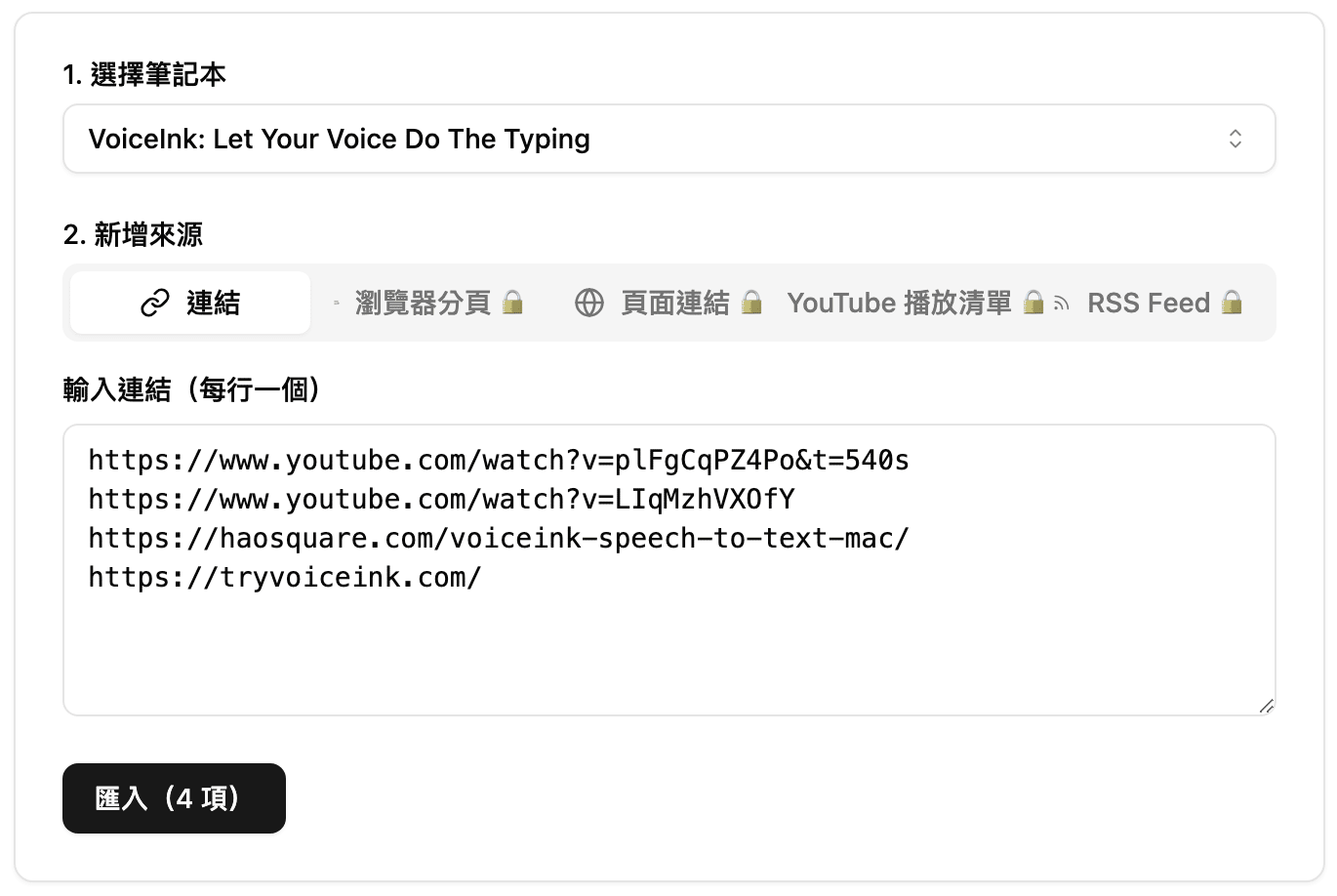Image resolution: width=1337 pixels, height=896 pixels.
Task: Click the lock icon after 瀏覽器分頁
Action: pos(512,303)
